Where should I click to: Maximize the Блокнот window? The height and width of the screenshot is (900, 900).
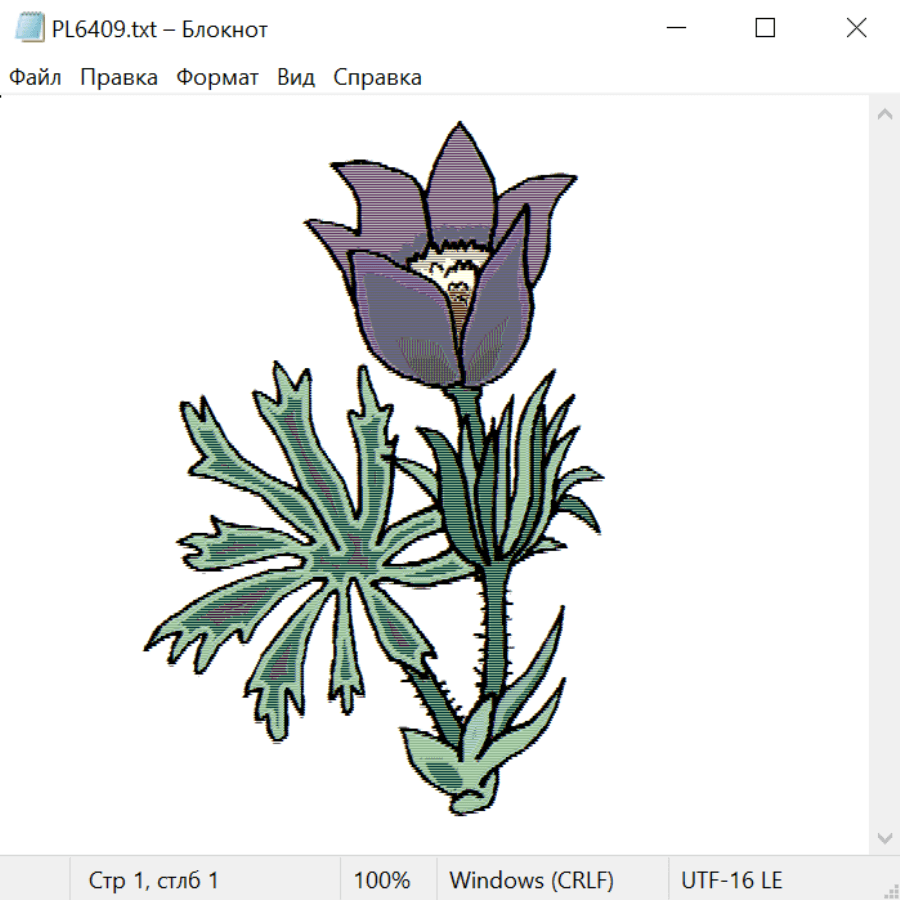point(765,28)
